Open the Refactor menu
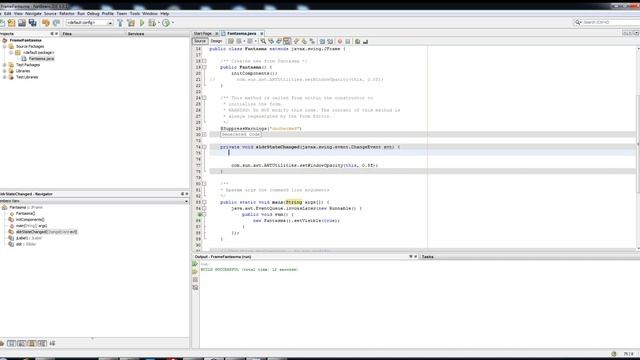This screenshot has height=360, width=640. click(67, 14)
